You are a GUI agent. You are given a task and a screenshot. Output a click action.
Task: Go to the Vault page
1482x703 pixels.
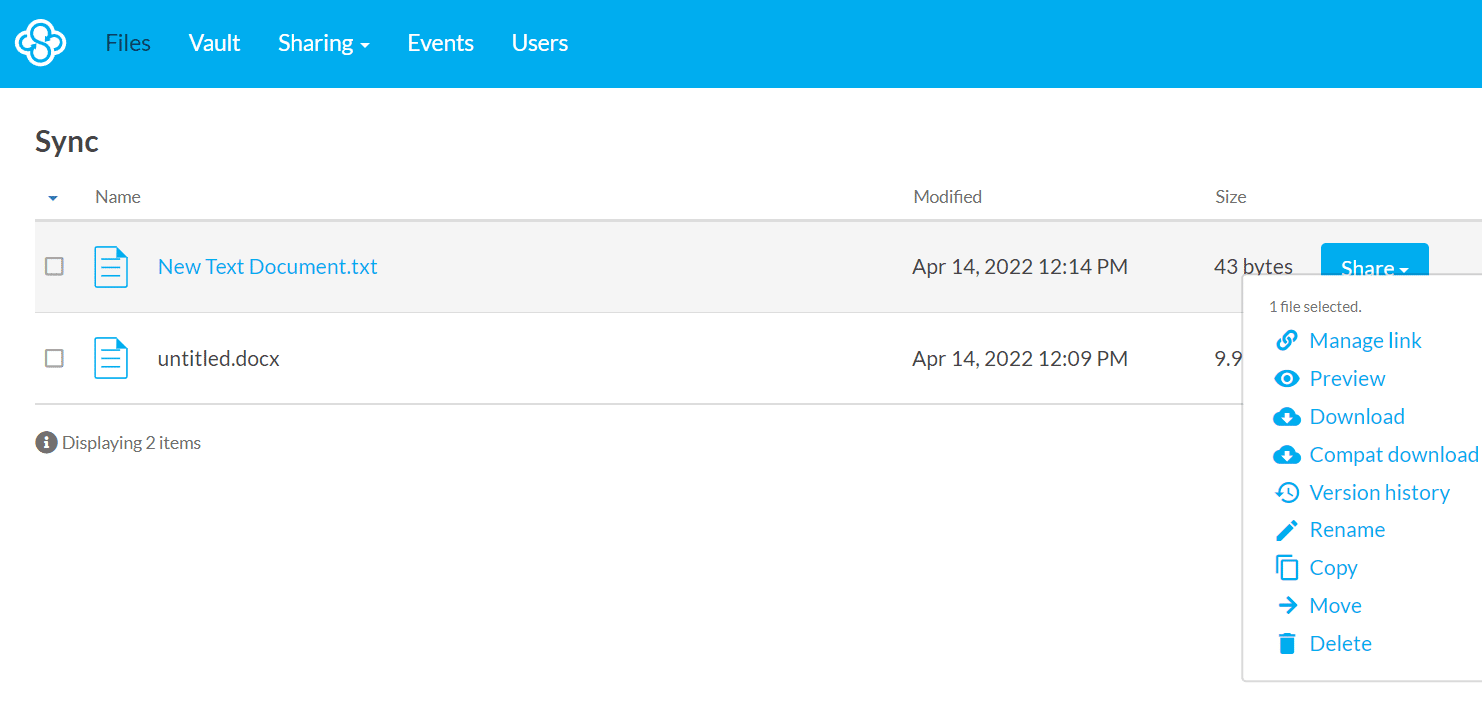click(214, 43)
